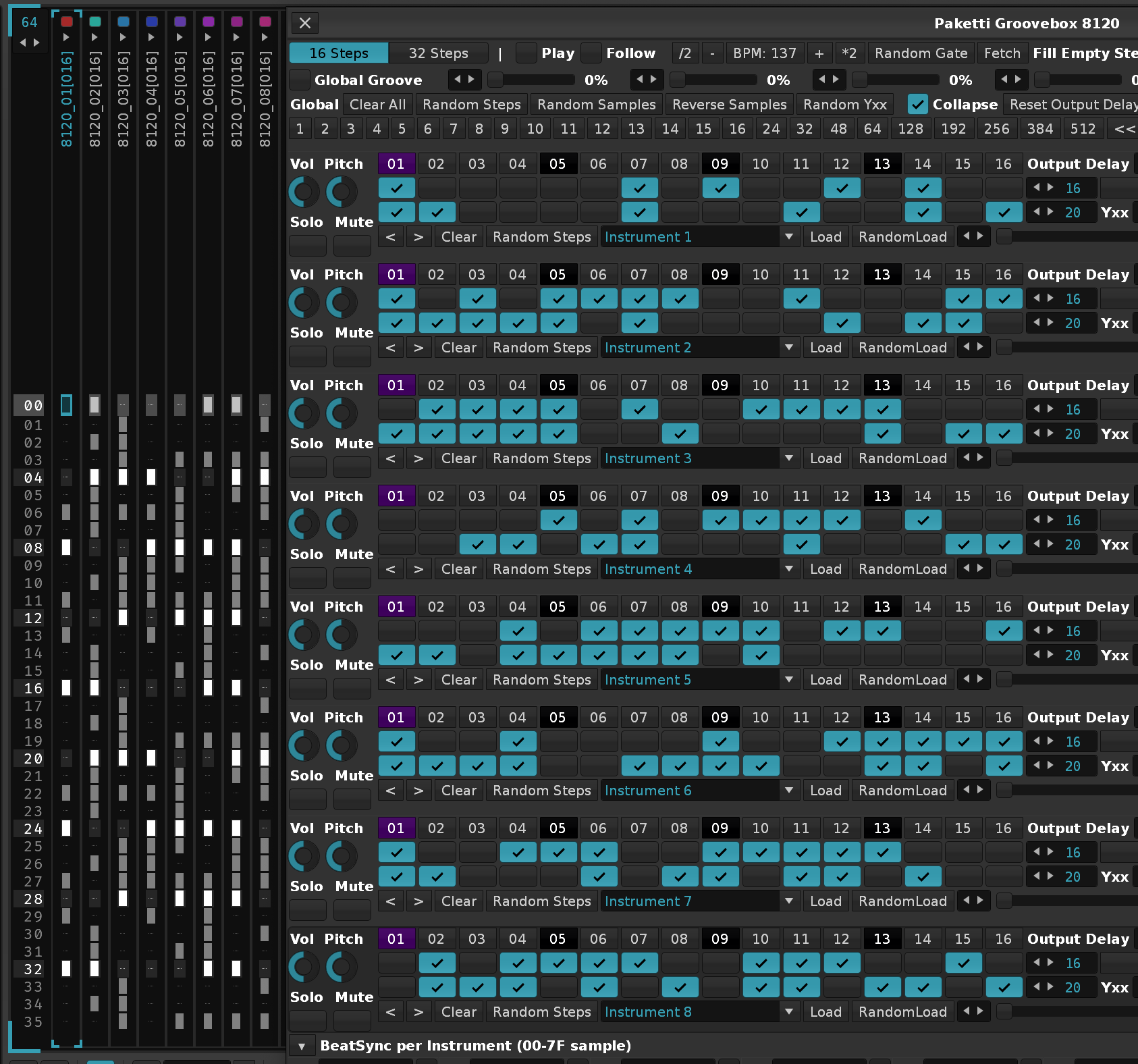Expand the BeatSync per Instrument section

(302, 1046)
